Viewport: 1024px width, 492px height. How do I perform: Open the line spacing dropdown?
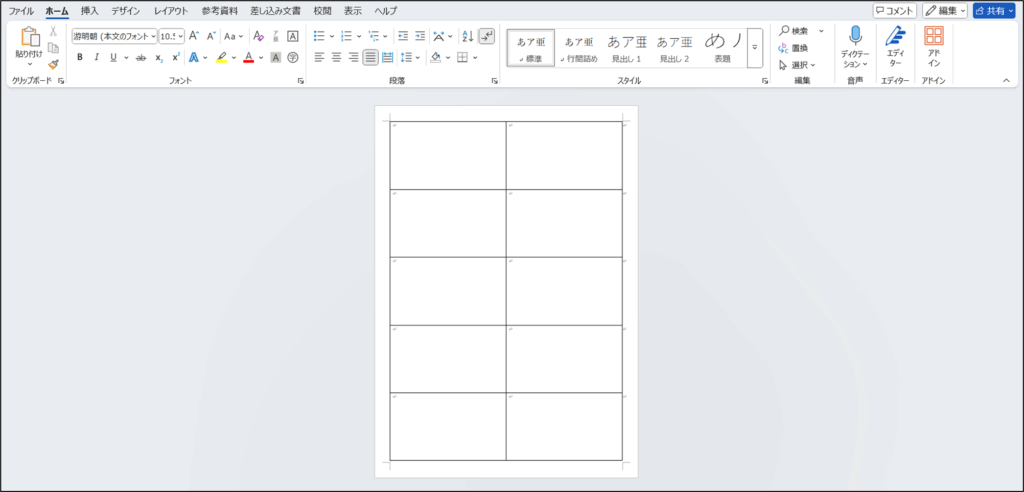pos(410,57)
